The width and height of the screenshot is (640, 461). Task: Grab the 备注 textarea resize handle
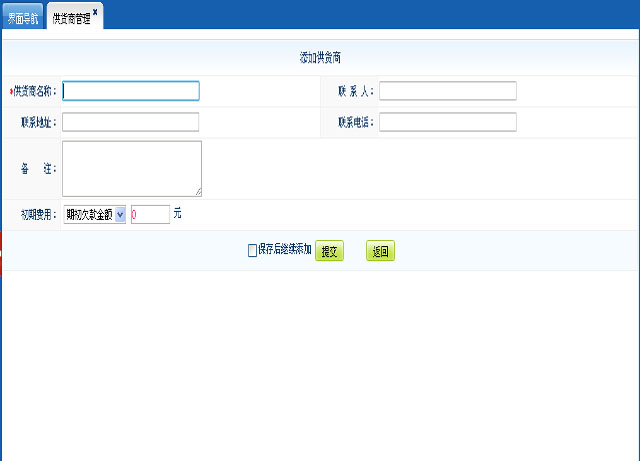(198, 192)
